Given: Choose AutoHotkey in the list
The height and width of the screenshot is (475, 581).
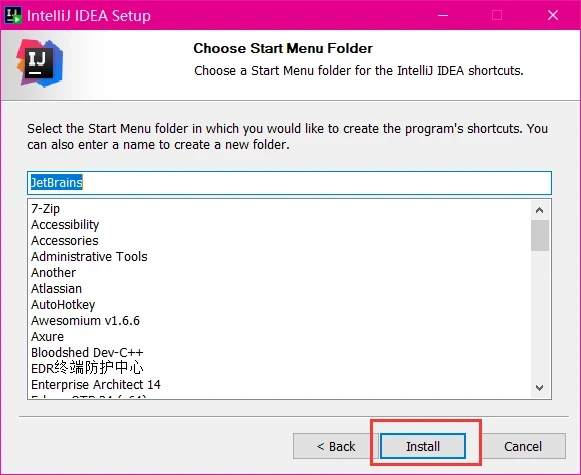Looking at the screenshot, I should pos(63,305).
